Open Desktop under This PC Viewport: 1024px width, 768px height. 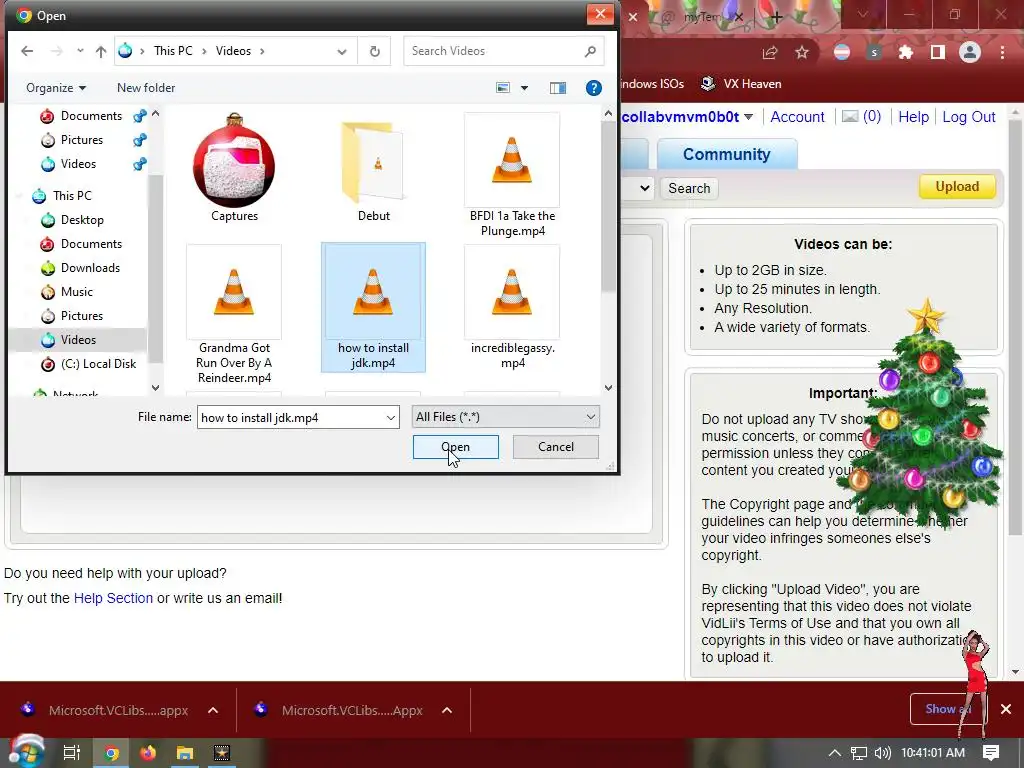pos(82,220)
